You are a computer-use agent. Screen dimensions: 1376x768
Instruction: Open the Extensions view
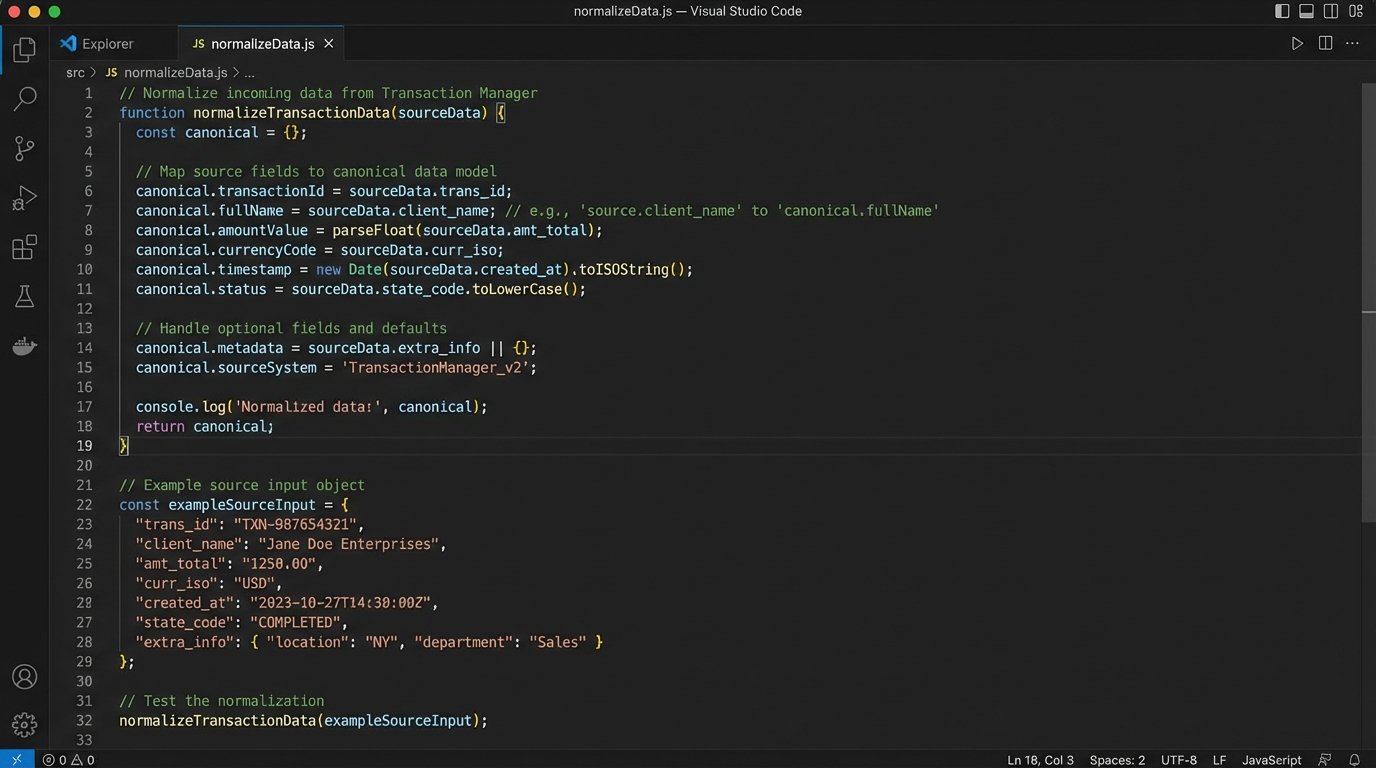click(24, 247)
